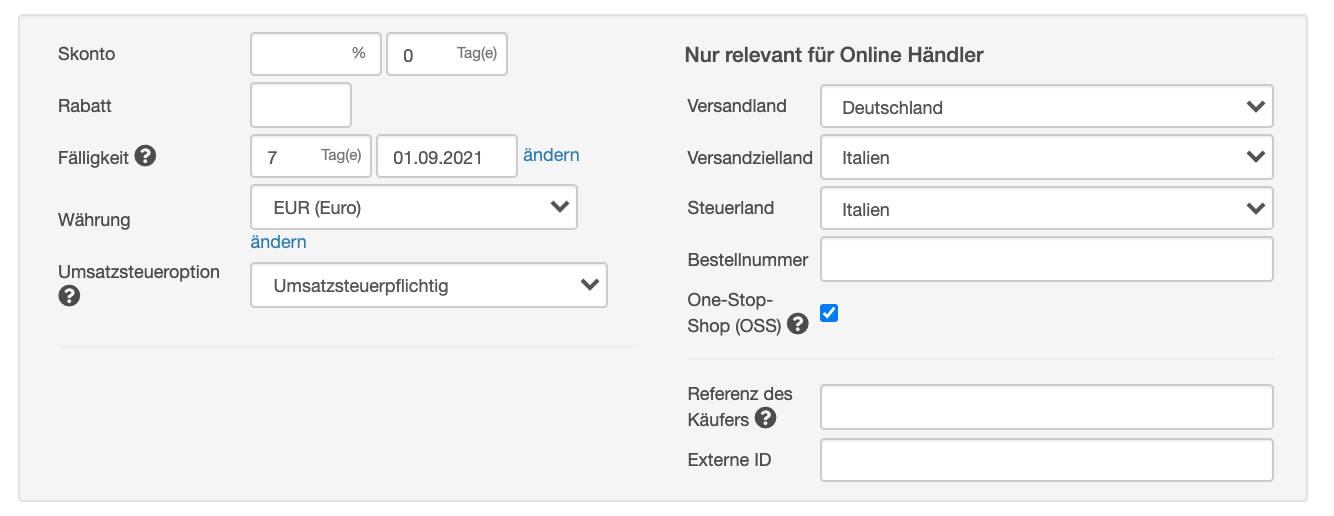The height and width of the screenshot is (516, 1334).
Task: Select the Skonto Tag(e) days field
Action: click(x=447, y=54)
